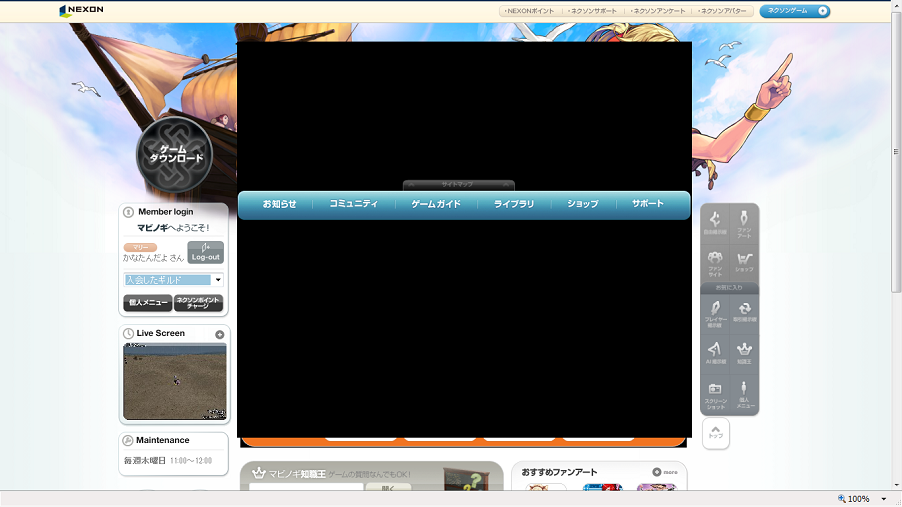This screenshot has width=902, height=507.
Task: Expand the ネクソンゲーム dropdown button
Action: click(794, 11)
